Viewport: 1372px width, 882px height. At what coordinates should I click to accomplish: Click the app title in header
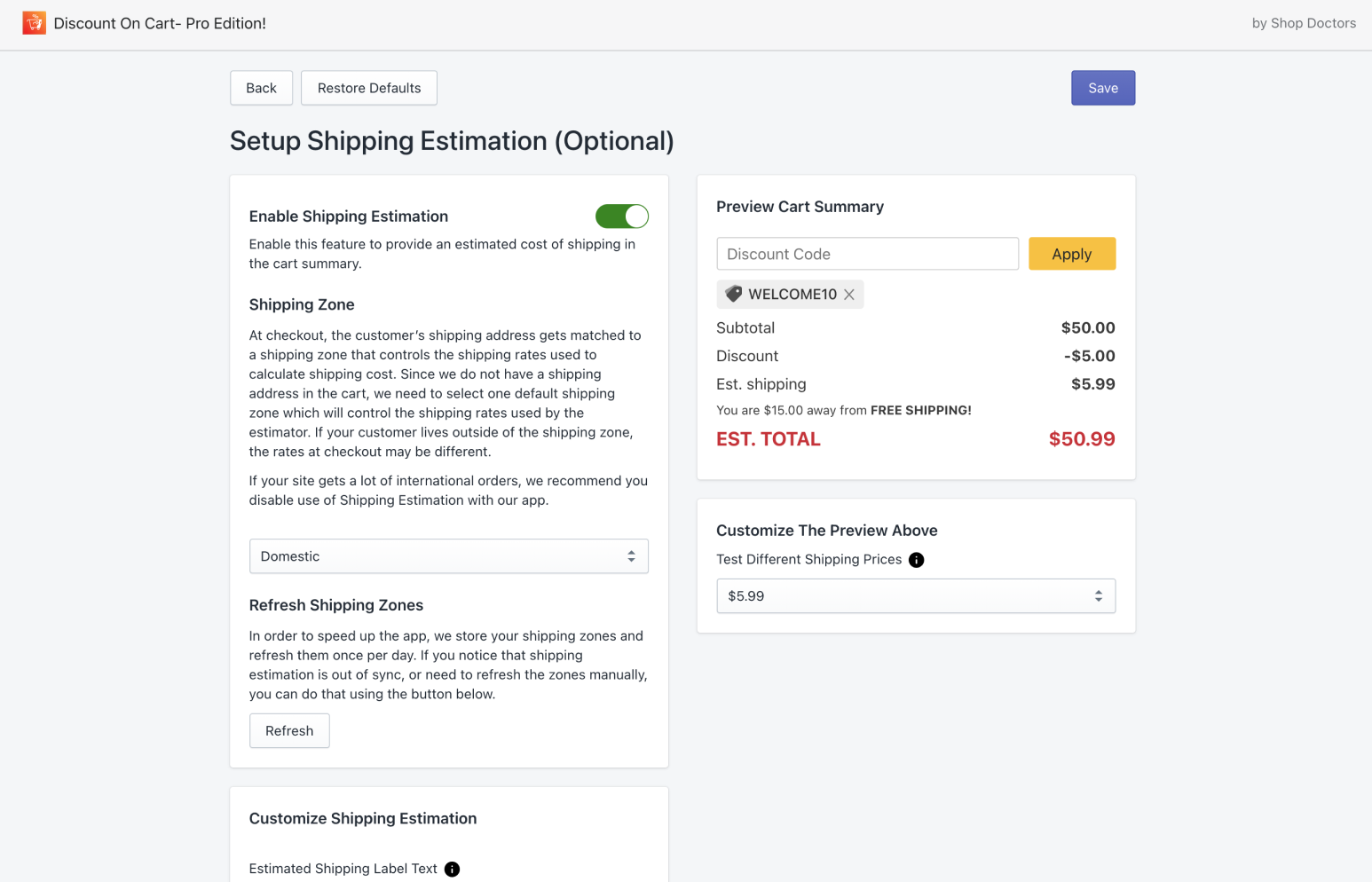160,23
